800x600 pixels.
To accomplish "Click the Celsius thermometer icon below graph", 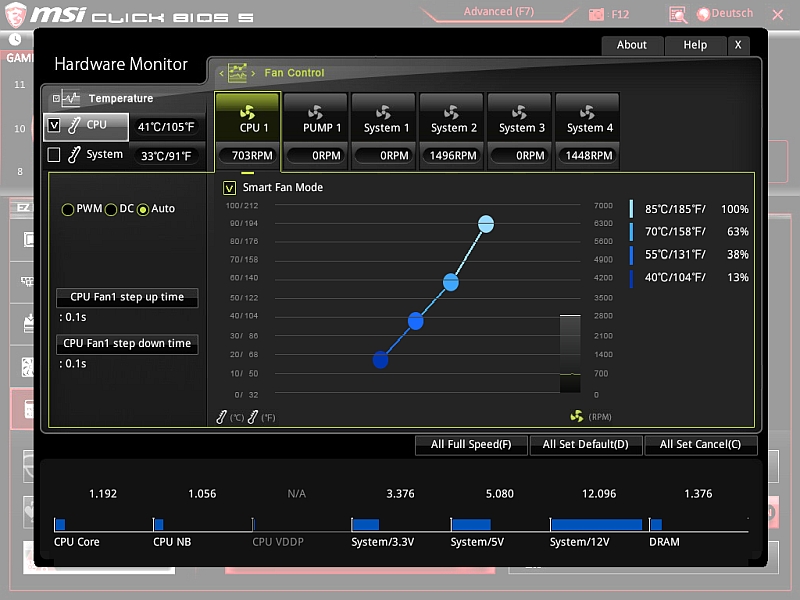I will pyautogui.click(x=221, y=417).
